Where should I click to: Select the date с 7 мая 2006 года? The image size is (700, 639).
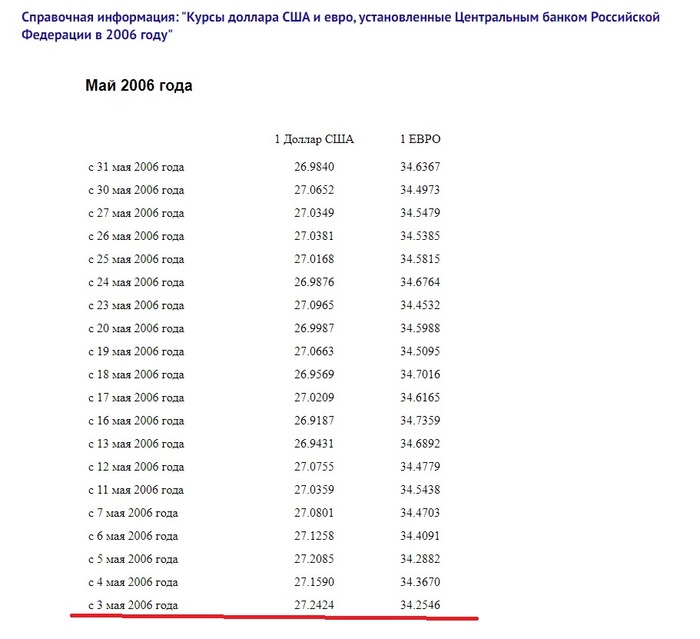coord(133,513)
